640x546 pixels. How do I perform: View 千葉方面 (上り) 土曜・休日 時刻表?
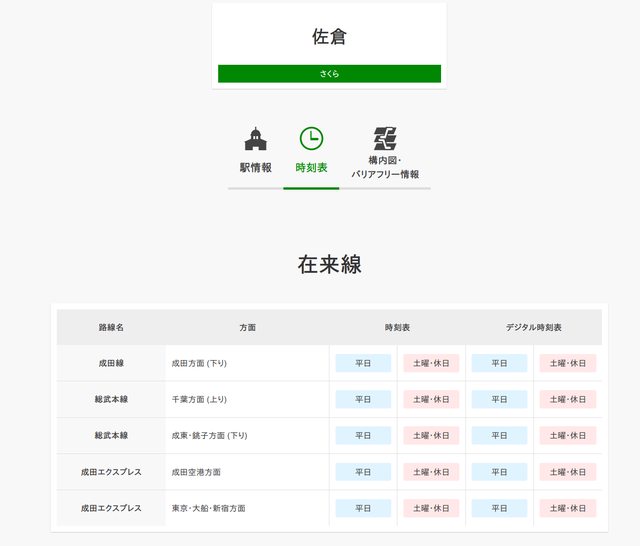[431, 399]
